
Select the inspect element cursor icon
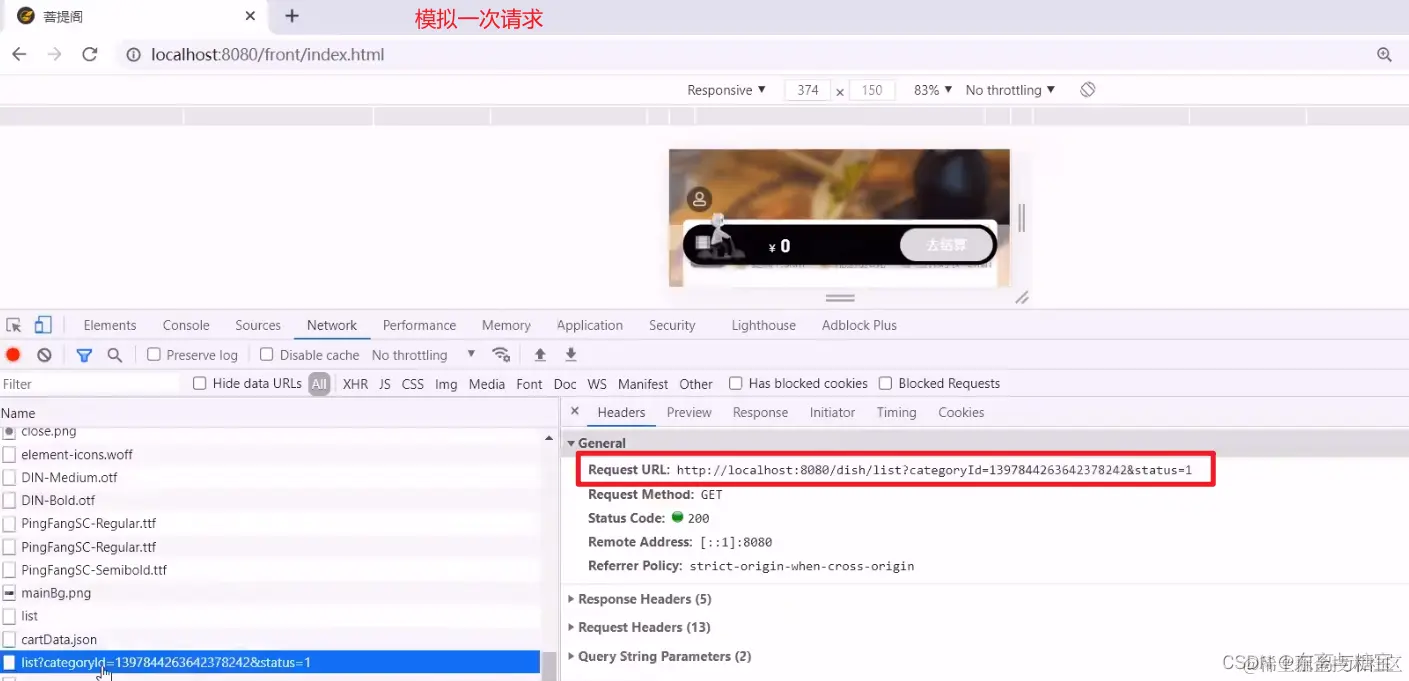(15, 324)
